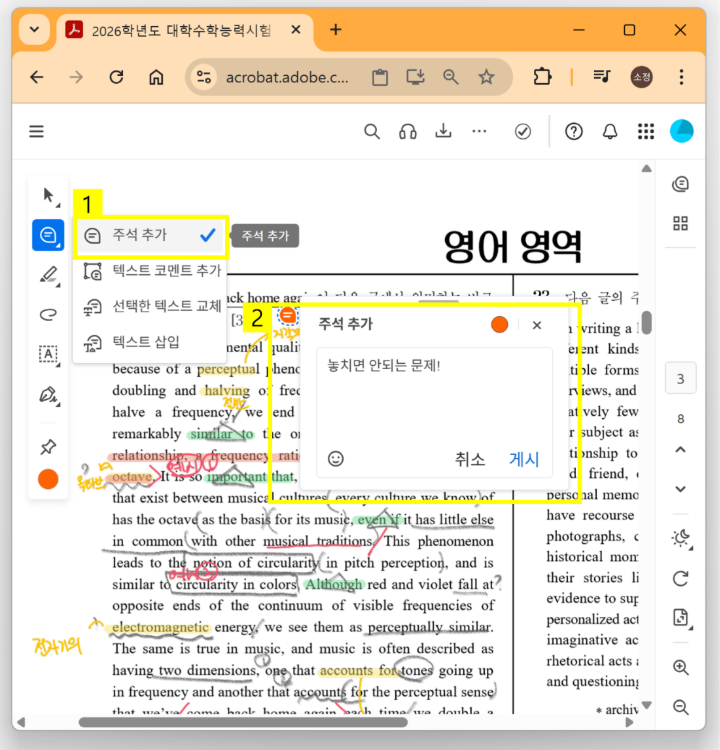Open notifications bell
The height and width of the screenshot is (750, 720).
[610, 131]
